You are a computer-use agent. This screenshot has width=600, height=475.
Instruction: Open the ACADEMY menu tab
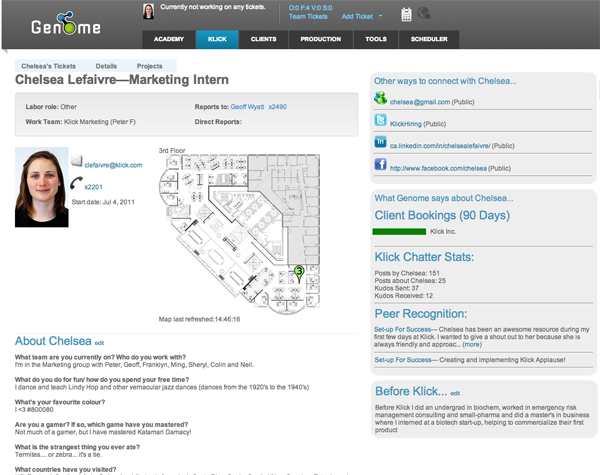[x=169, y=39]
